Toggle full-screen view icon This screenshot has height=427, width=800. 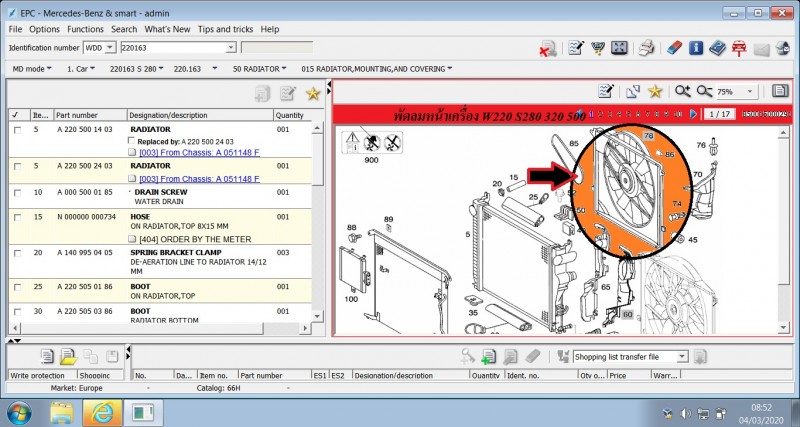(619, 48)
